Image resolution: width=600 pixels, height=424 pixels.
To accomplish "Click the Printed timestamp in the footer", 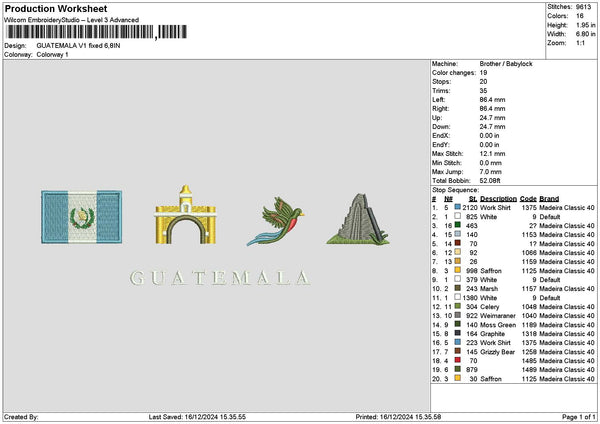I will [x=398, y=417].
